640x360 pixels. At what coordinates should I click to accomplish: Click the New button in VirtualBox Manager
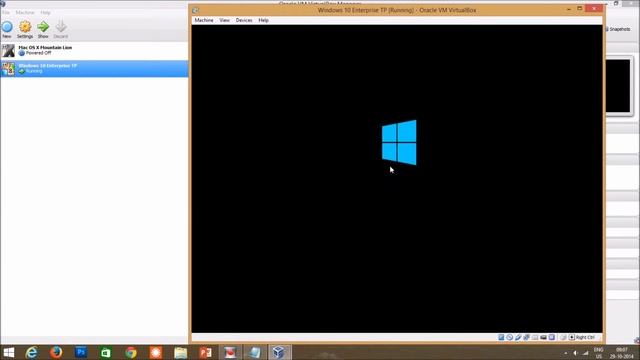point(7,29)
